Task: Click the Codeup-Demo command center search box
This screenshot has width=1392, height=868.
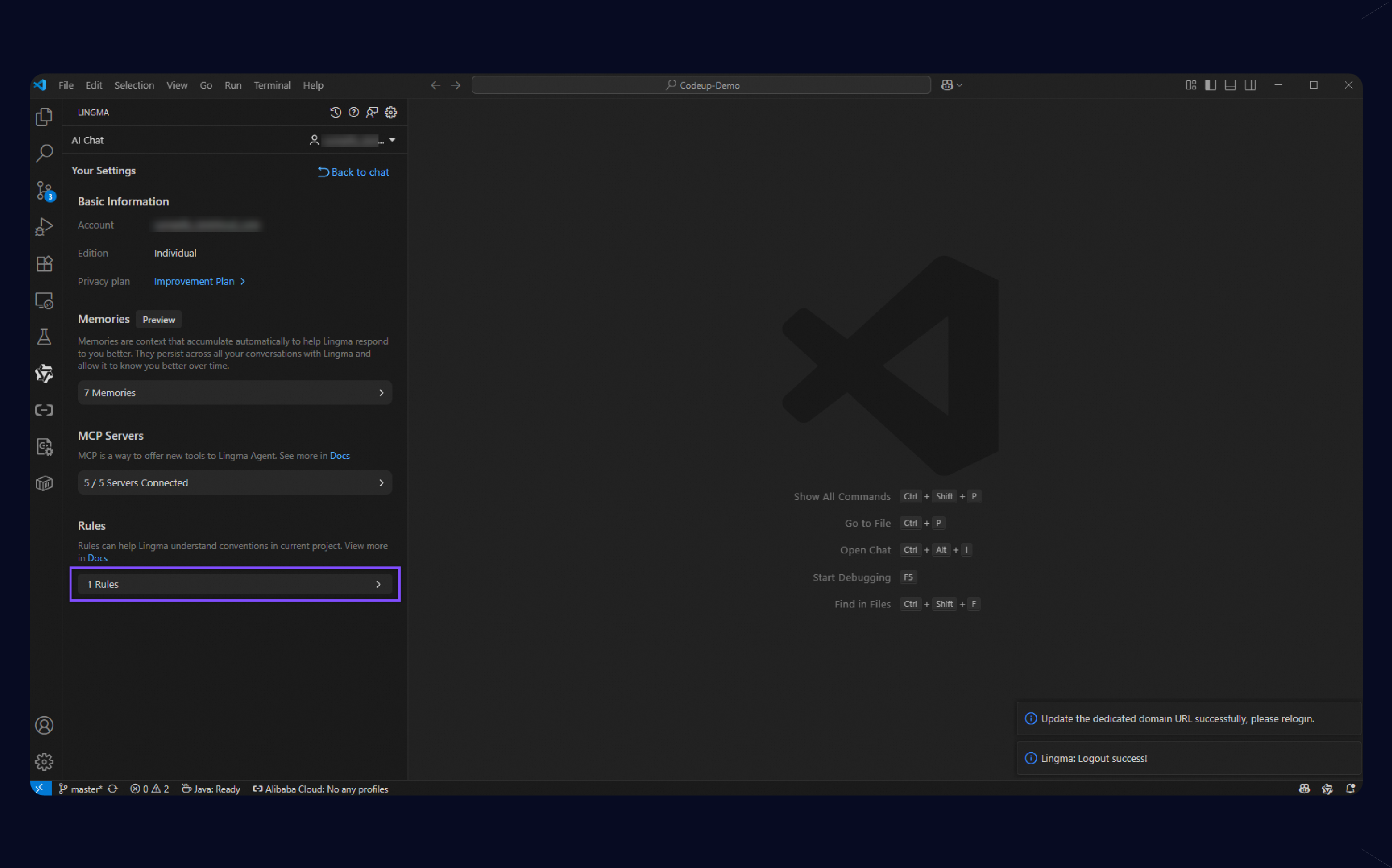Action: pos(701,85)
